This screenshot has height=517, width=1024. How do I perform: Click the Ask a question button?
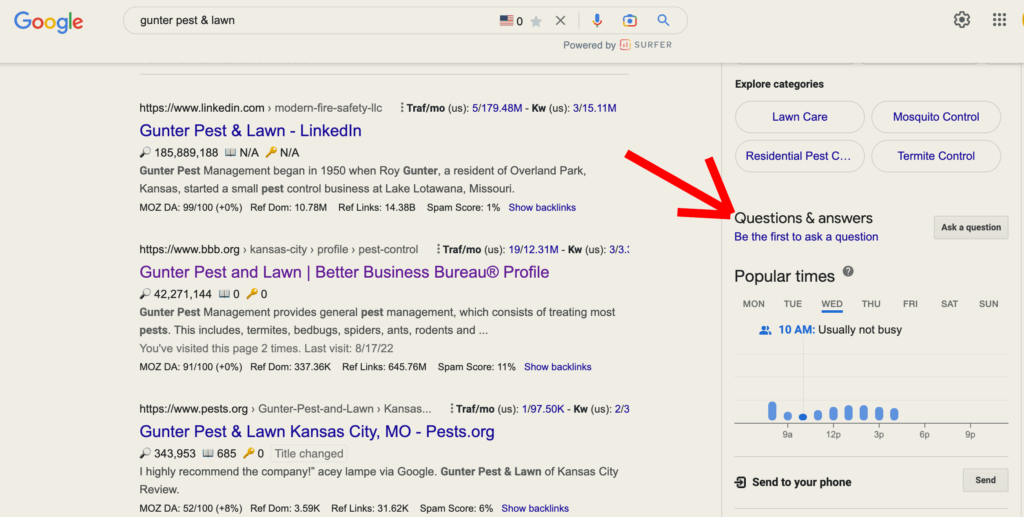coord(971,227)
